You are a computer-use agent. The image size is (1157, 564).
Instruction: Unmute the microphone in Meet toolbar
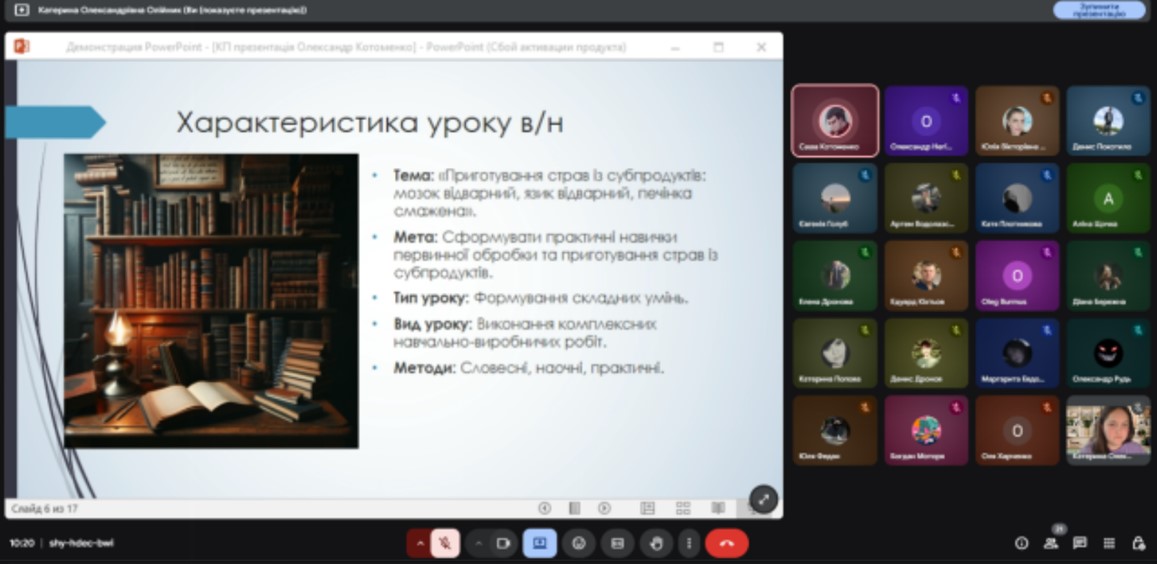click(445, 543)
